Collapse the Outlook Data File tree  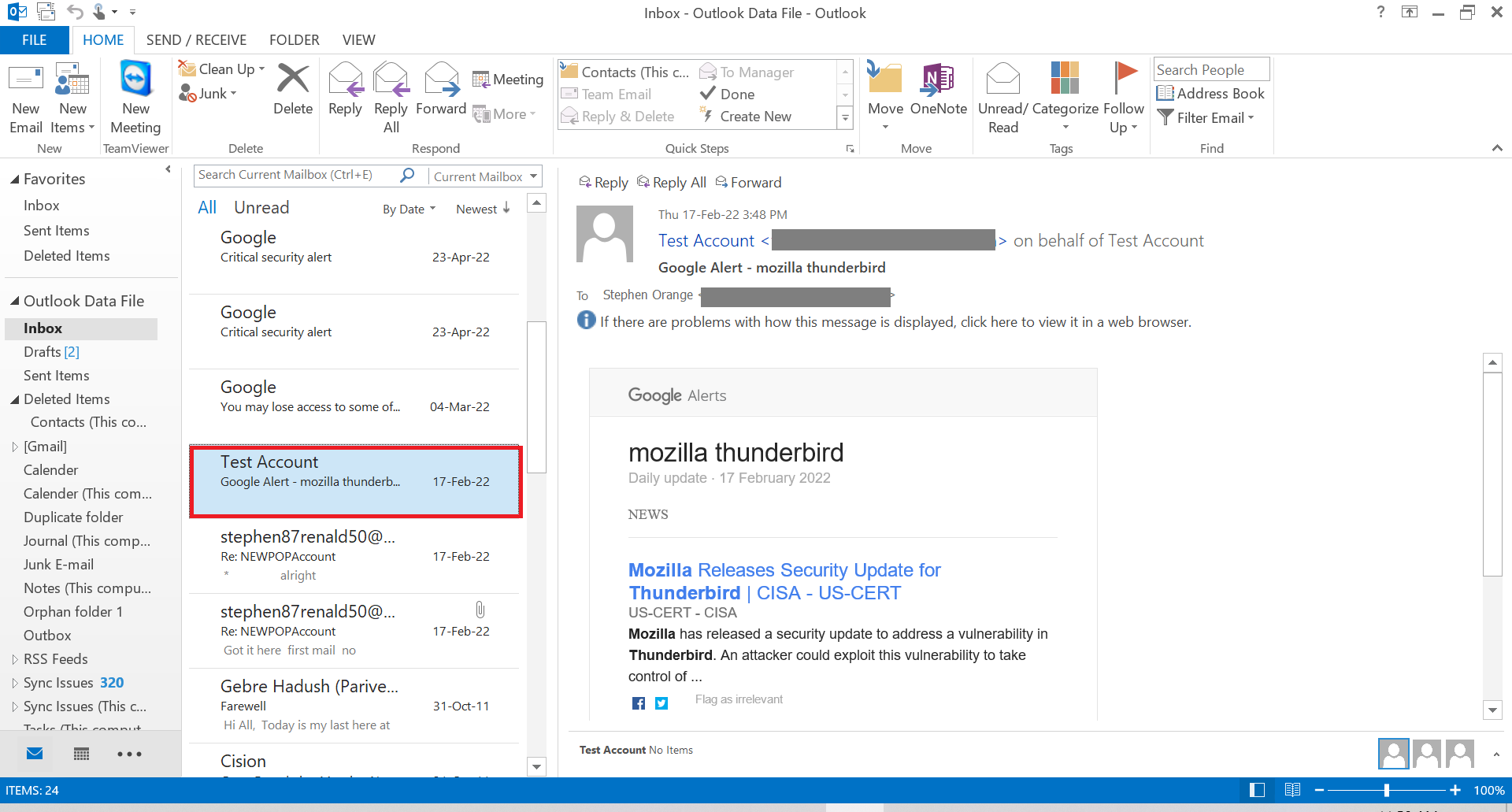tap(14, 302)
